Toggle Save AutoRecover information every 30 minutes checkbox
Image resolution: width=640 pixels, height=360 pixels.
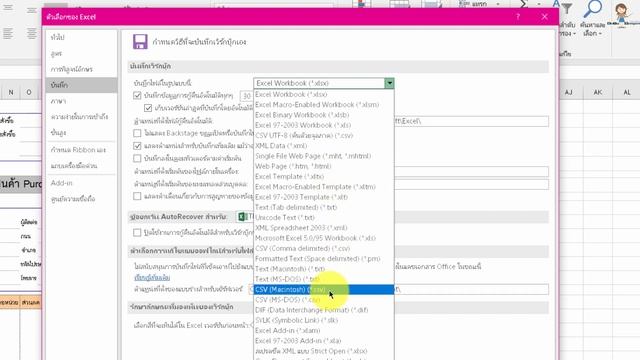point(137,96)
